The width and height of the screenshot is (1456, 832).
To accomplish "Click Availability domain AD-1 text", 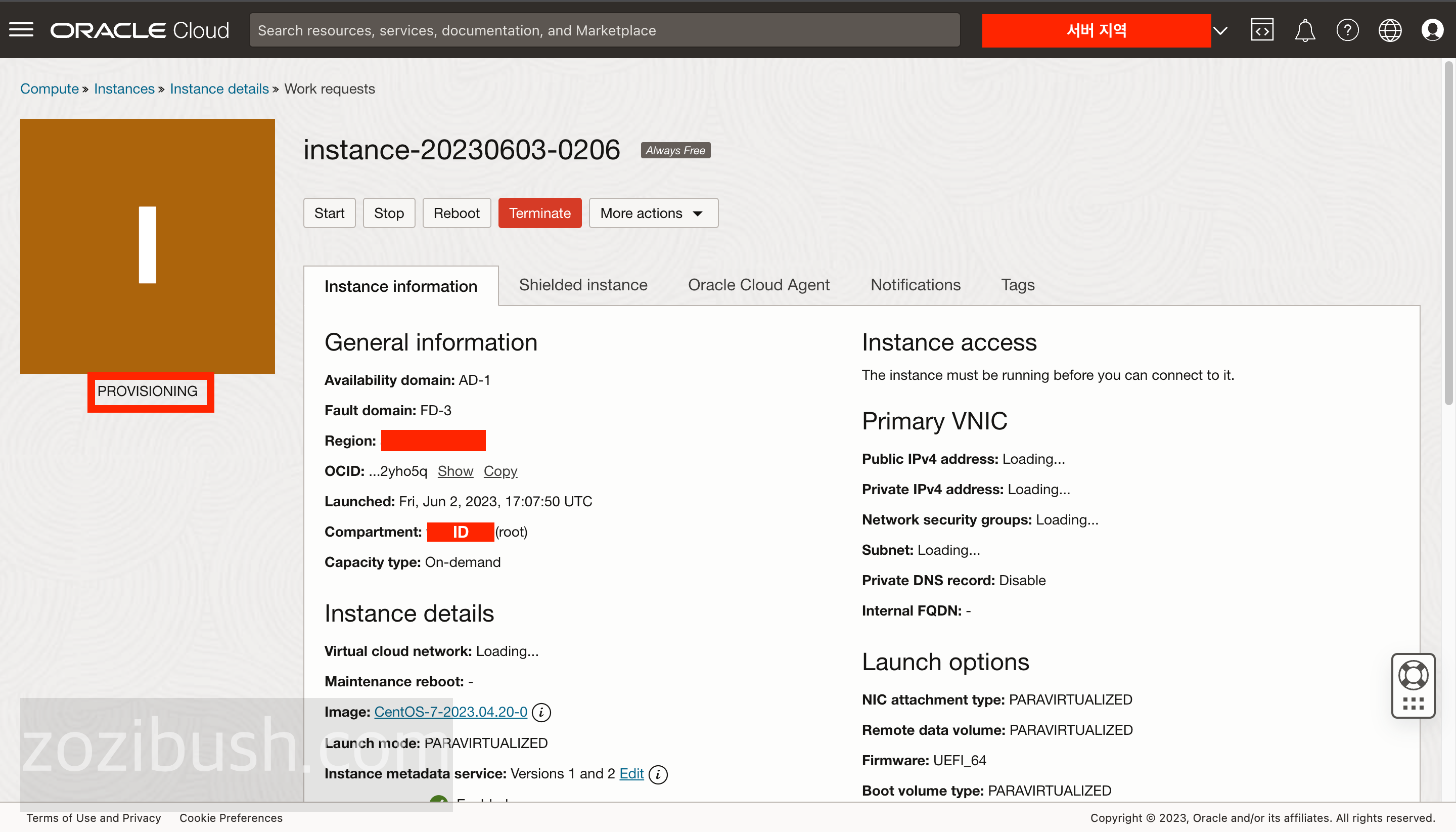I will 407,380.
